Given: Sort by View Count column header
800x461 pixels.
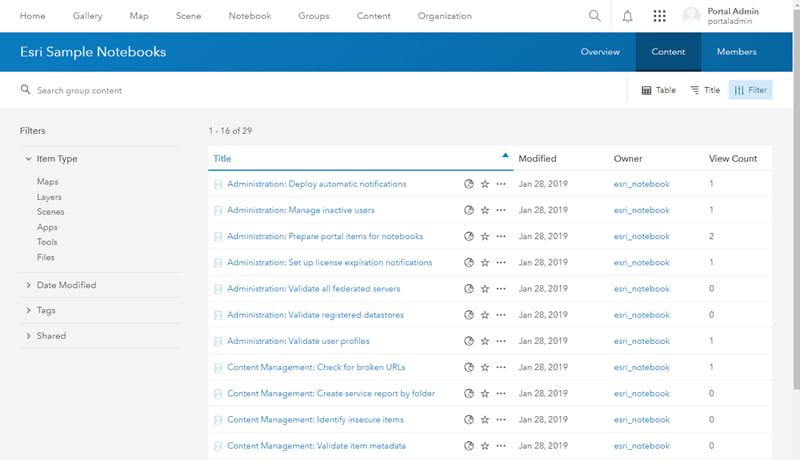Looking at the screenshot, I should point(733,159).
